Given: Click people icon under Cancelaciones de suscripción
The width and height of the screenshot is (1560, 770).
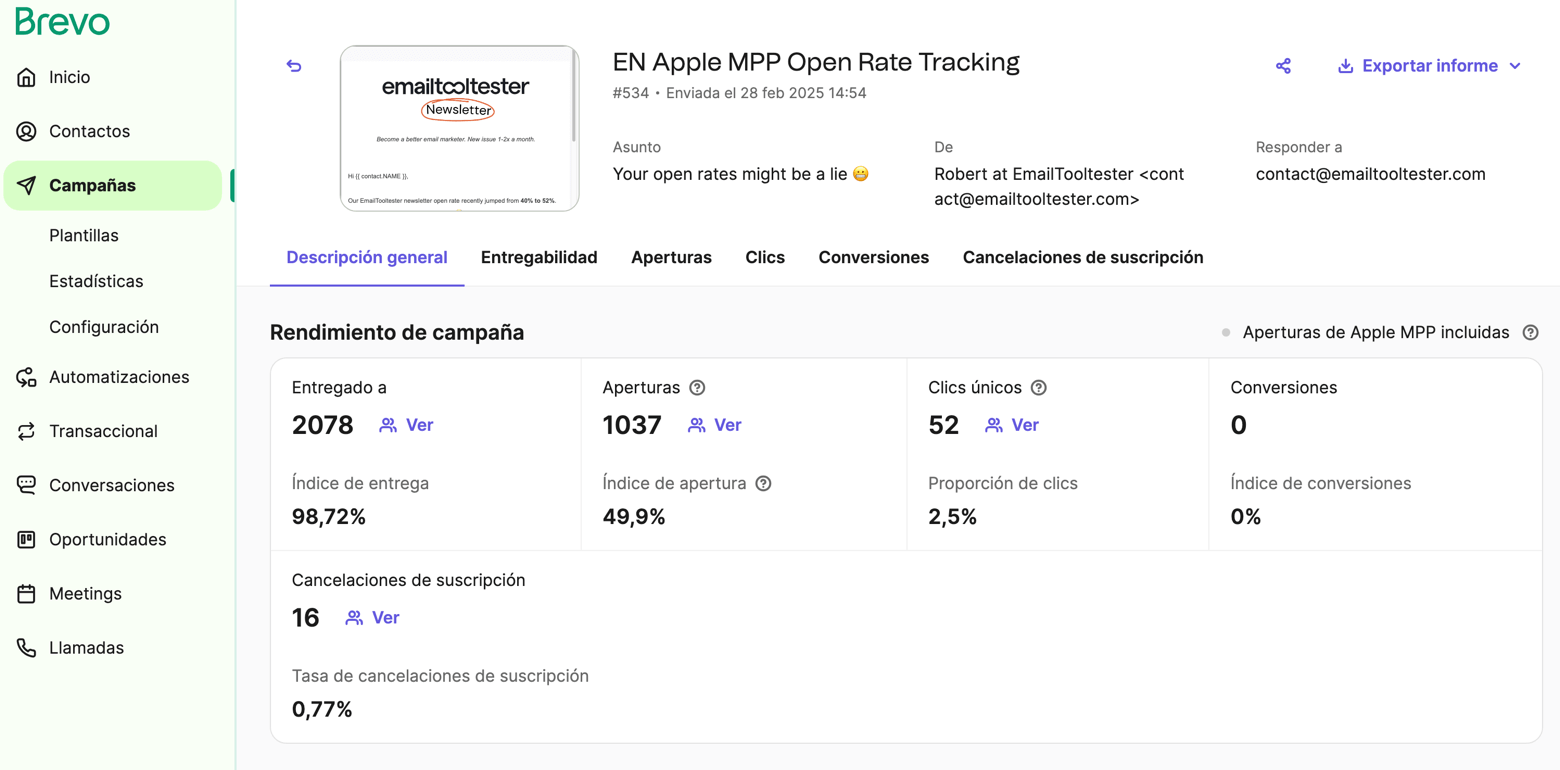Looking at the screenshot, I should point(354,618).
